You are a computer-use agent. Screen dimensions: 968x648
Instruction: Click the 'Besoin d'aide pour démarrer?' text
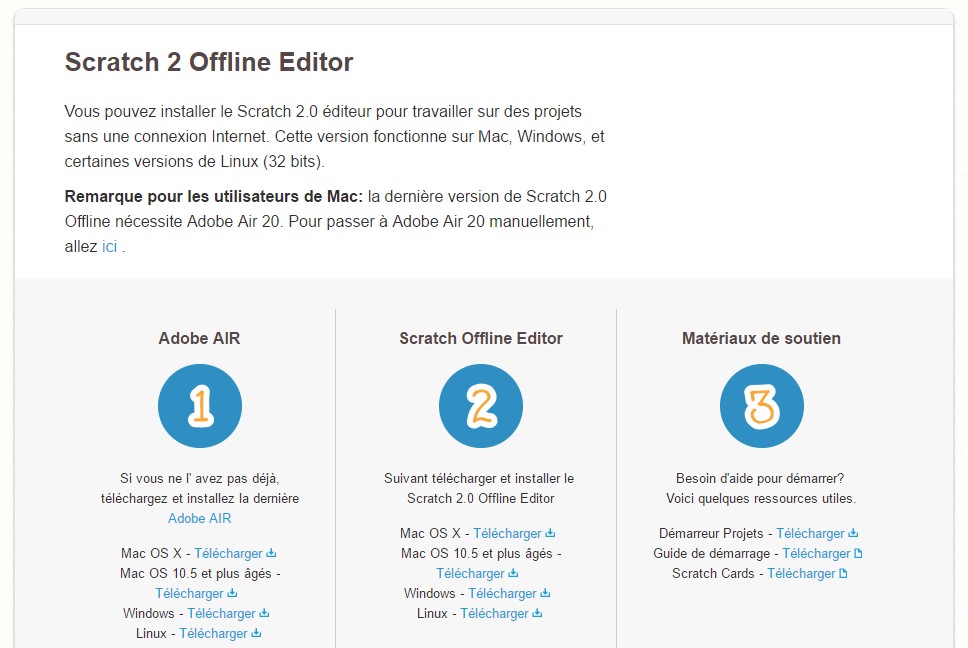coord(760,478)
